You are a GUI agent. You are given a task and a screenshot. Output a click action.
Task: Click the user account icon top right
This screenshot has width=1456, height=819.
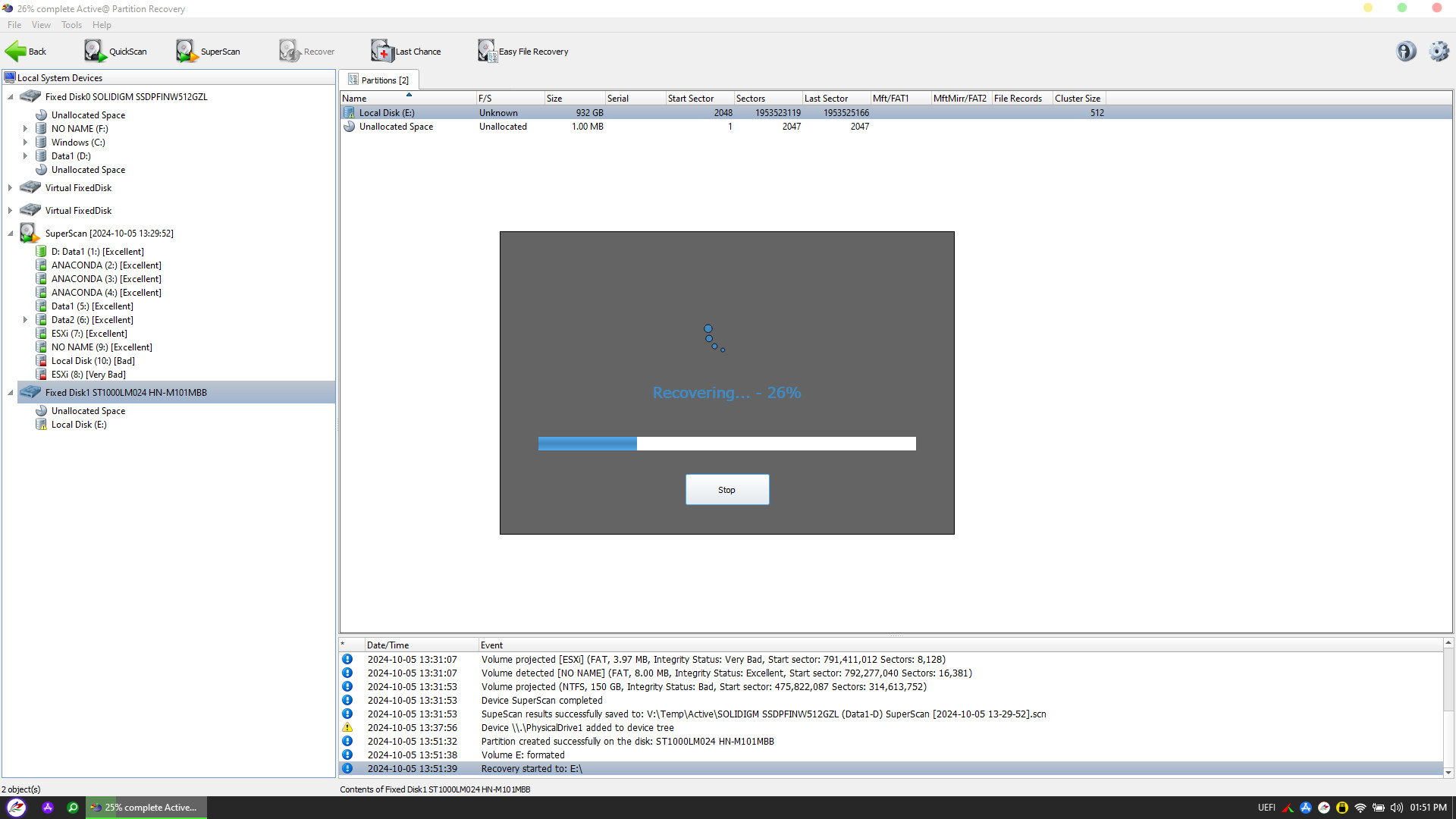(x=1405, y=51)
